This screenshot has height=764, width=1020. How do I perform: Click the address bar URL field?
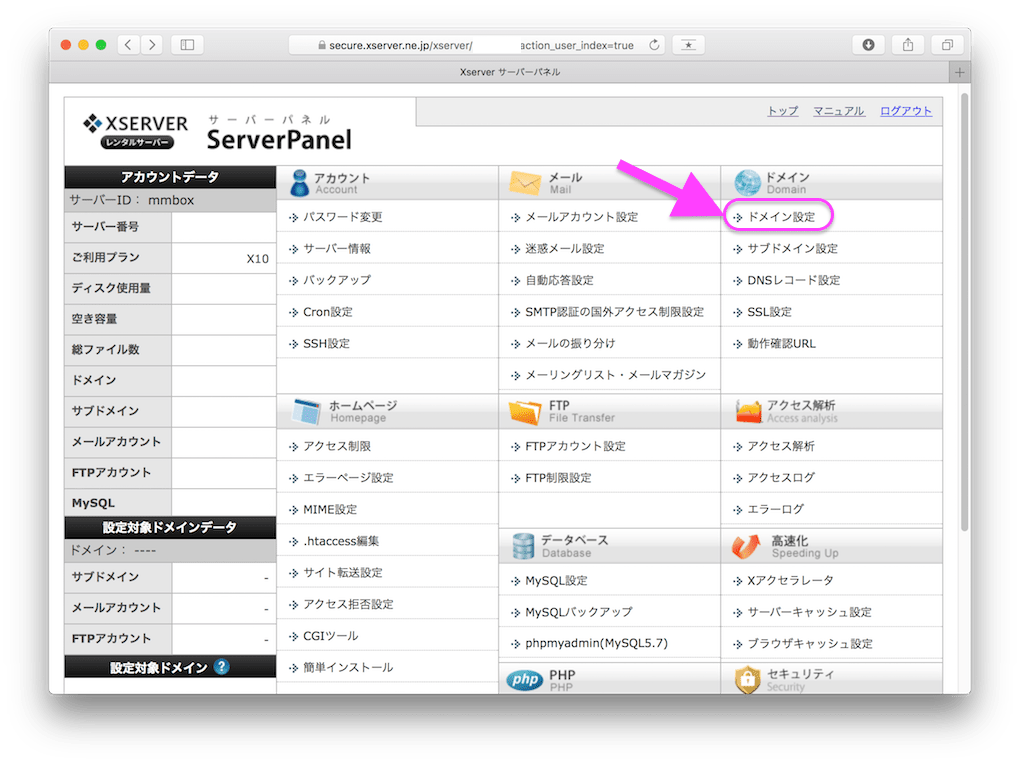(x=476, y=45)
